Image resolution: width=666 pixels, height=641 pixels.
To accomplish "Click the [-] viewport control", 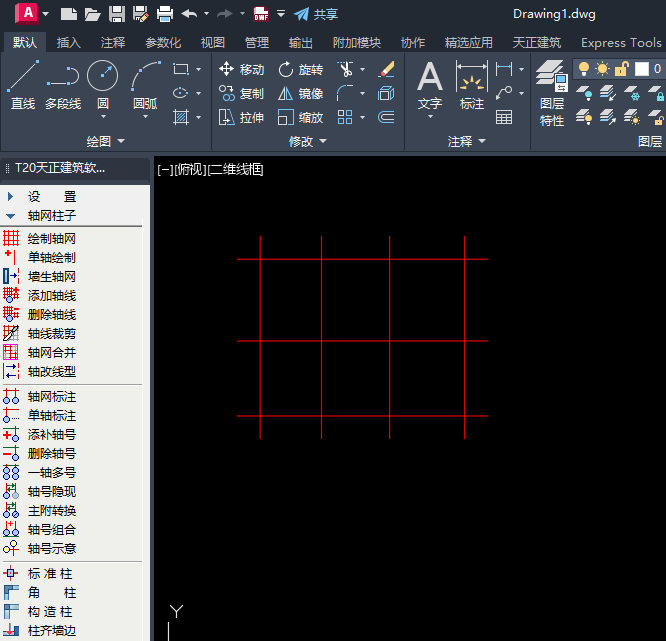I will tap(165, 170).
